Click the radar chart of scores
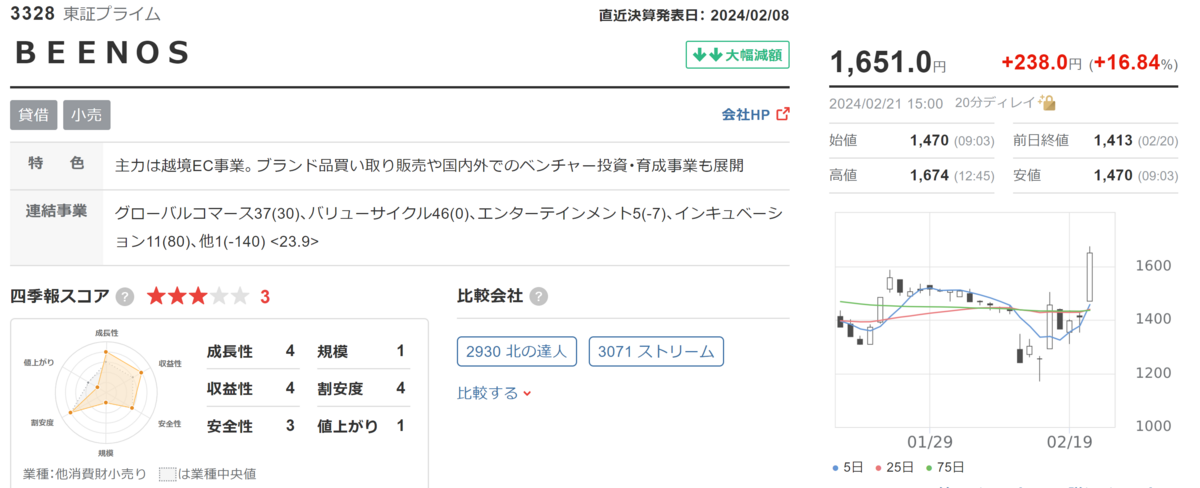1200x488 pixels. (x=105, y=393)
